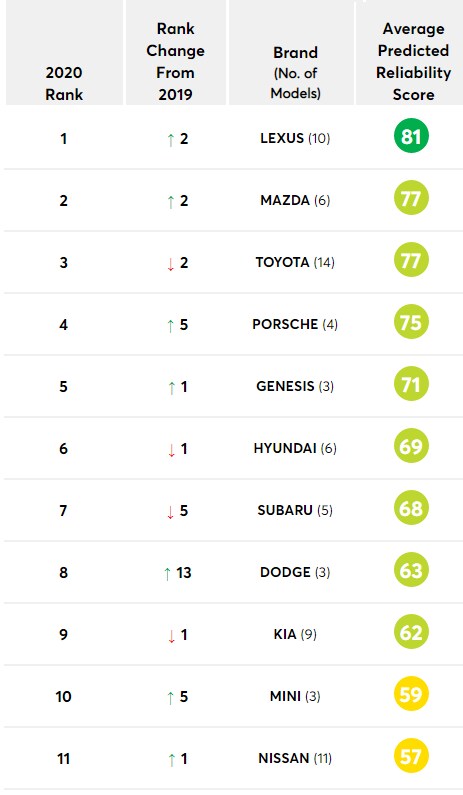The image size is (463, 795).
Task: Click the red down arrow in the Toyota row
Action: (x=170, y=264)
